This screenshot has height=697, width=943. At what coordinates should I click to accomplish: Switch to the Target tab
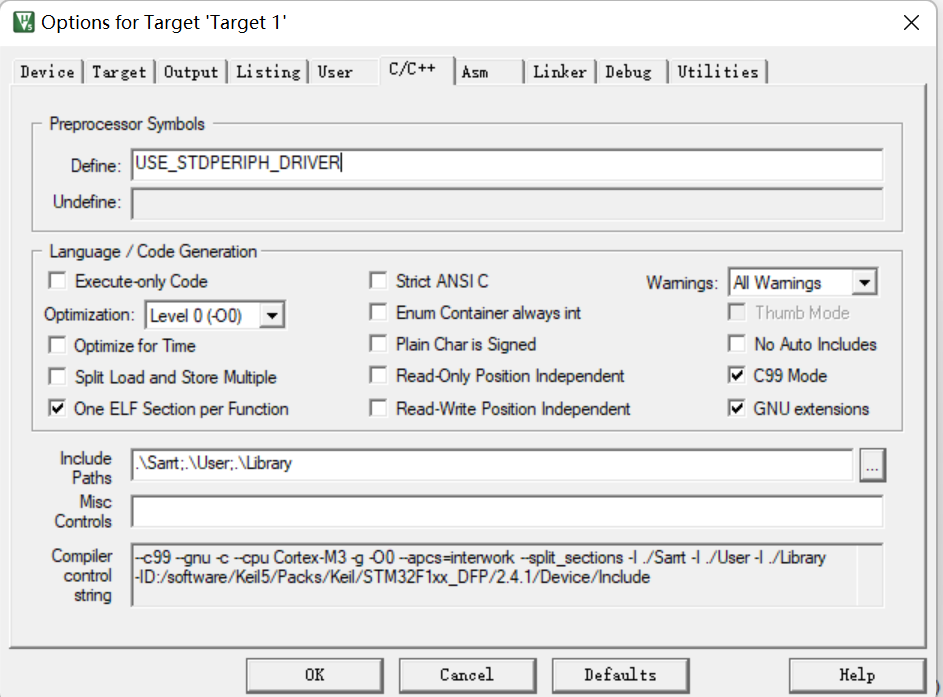coord(119,72)
